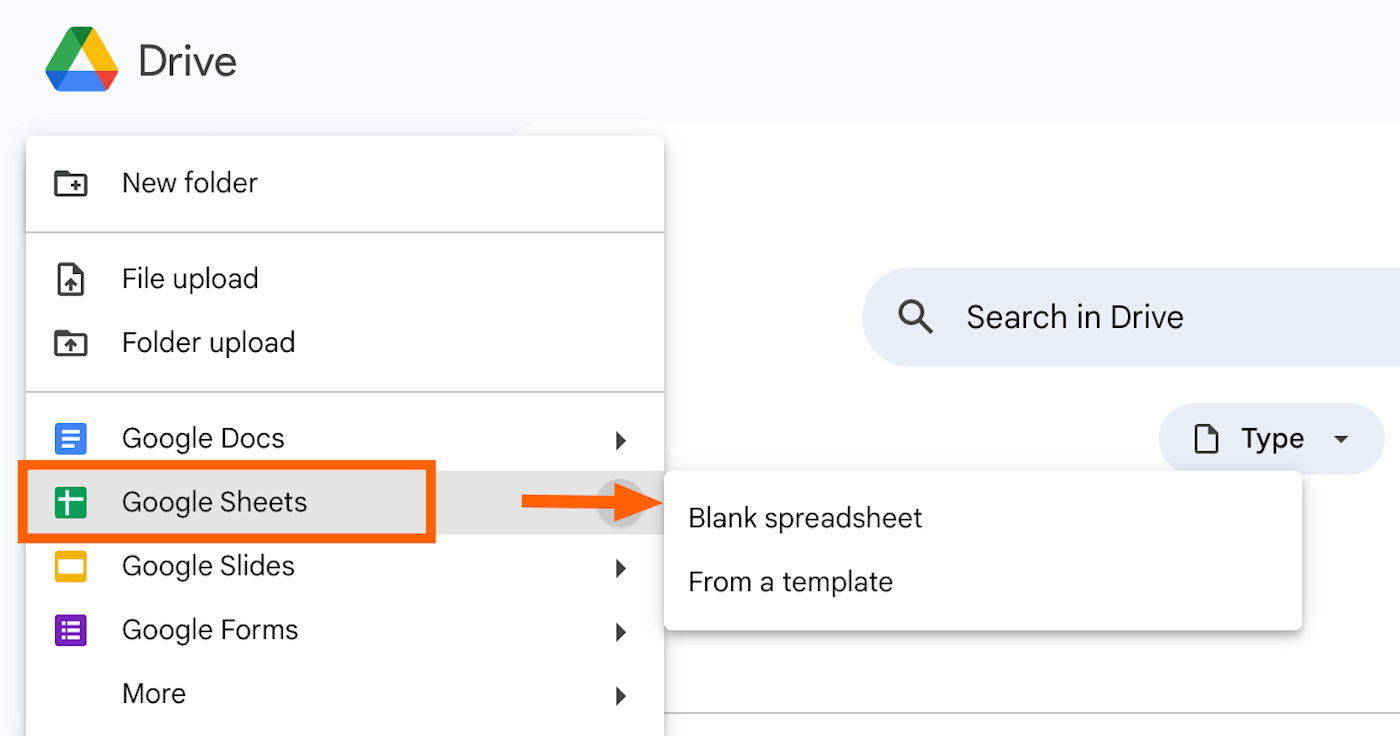Click the New folder icon
This screenshot has width=1400, height=736.
point(71,183)
